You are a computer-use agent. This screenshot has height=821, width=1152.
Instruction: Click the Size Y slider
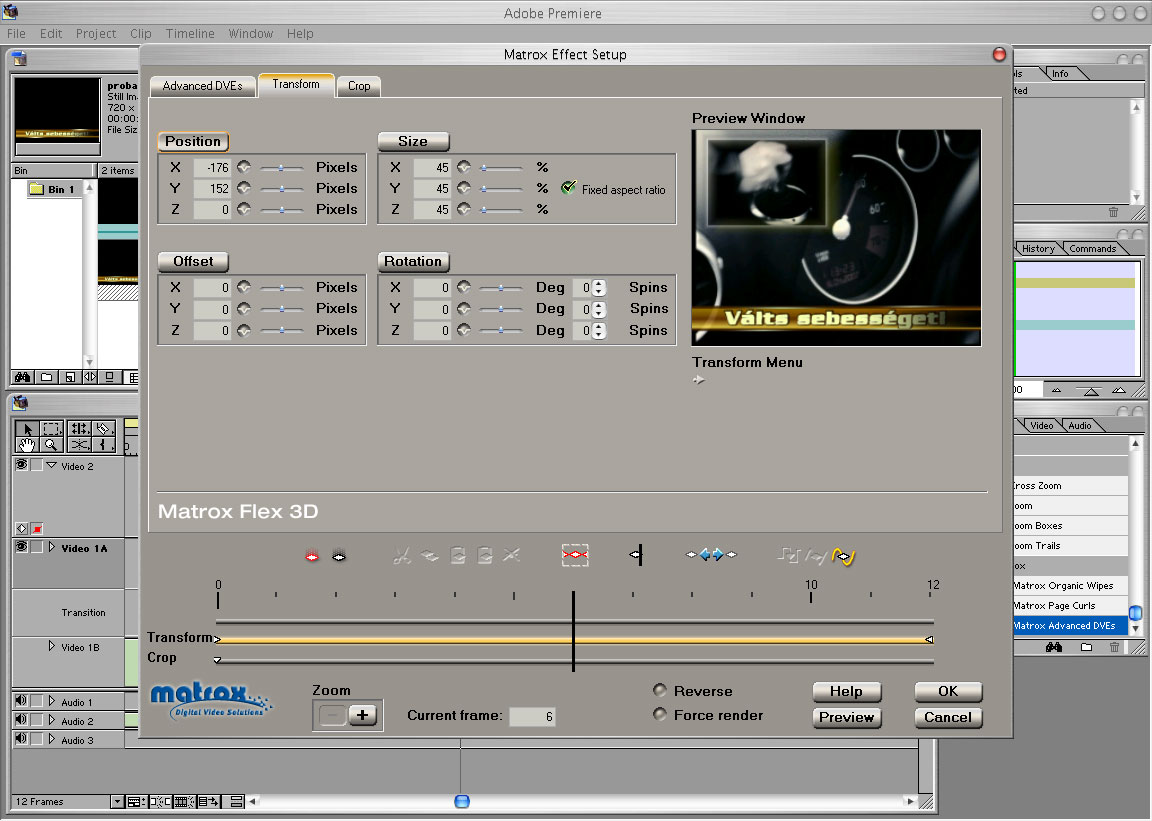pyautogui.click(x=501, y=189)
